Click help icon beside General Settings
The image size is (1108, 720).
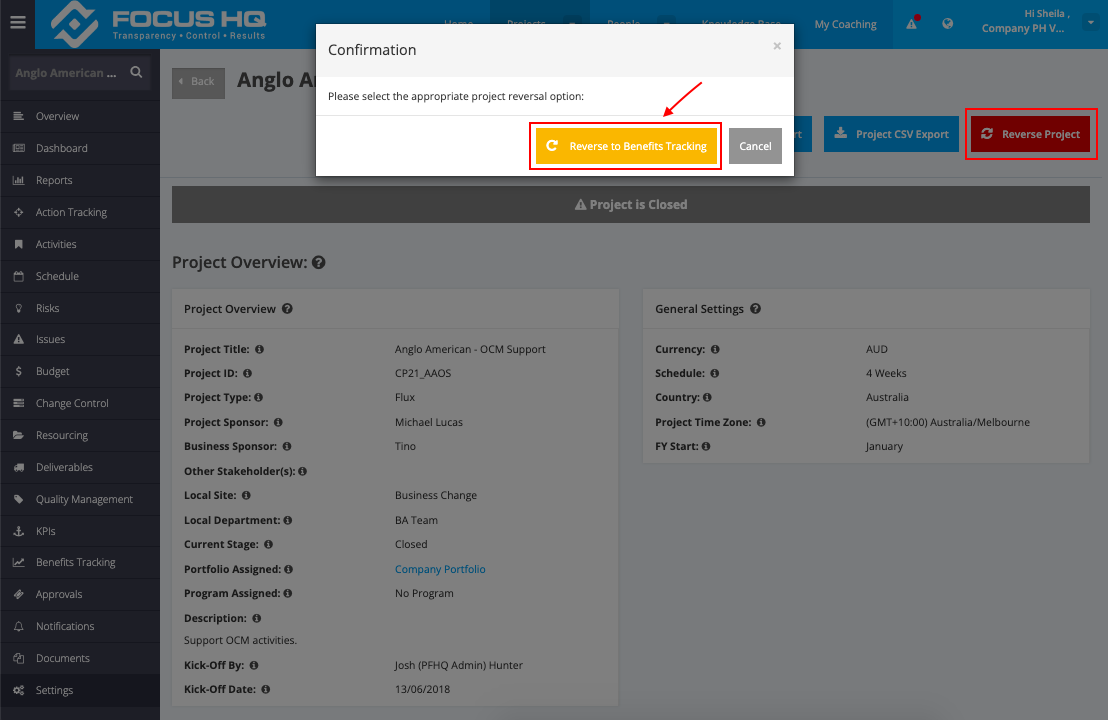click(755, 309)
